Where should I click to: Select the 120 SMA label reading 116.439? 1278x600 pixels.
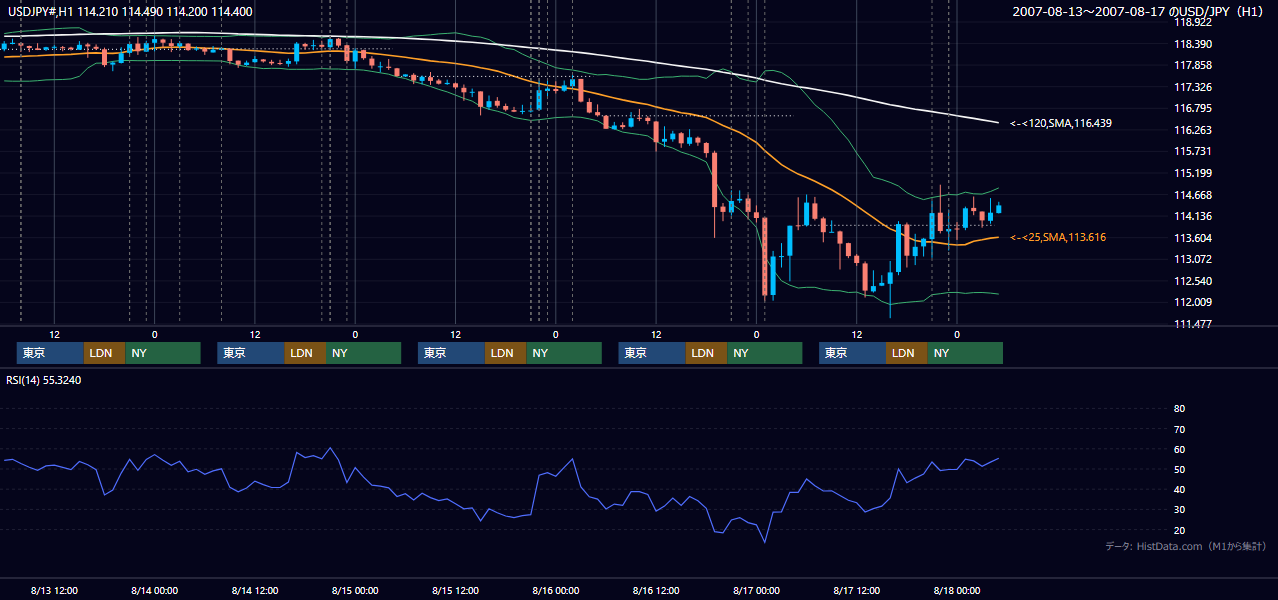(1061, 123)
